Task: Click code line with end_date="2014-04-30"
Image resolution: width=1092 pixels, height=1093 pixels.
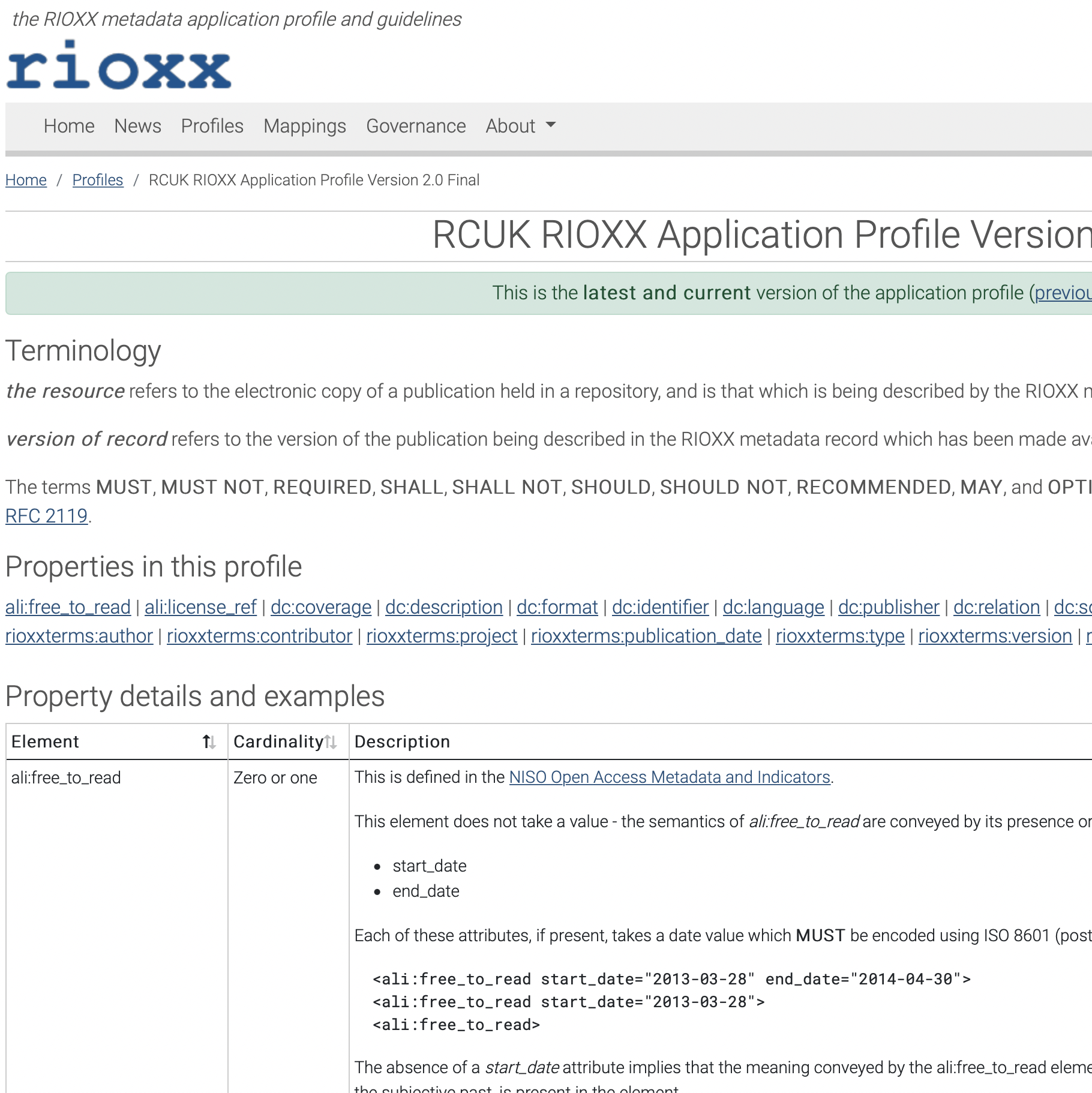Action: (671, 980)
